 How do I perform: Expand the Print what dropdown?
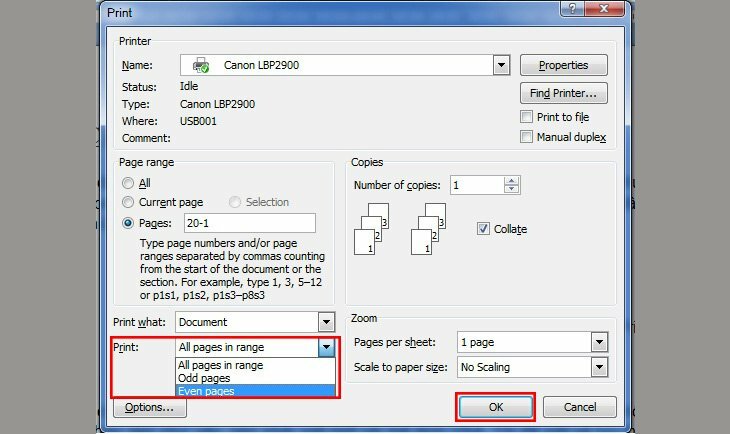325,322
